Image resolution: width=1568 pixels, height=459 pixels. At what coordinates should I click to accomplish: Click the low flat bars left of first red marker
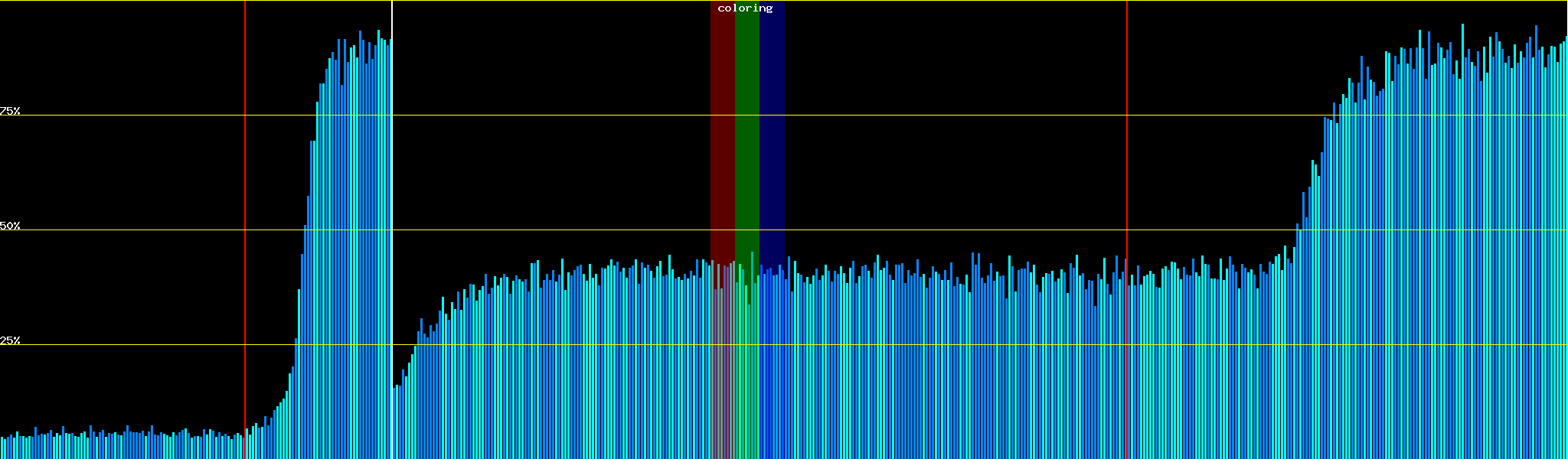click(122, 446)
